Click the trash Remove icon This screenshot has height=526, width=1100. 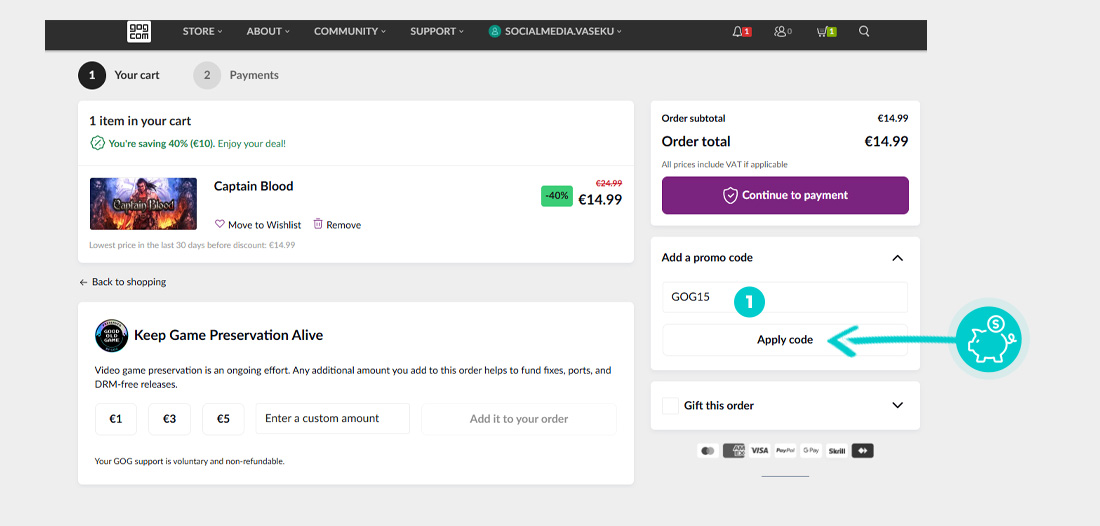point(318,225)
